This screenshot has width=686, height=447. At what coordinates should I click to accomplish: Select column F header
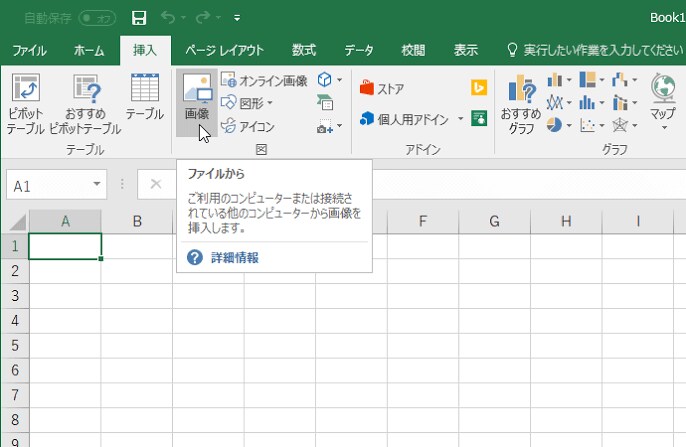(423, 221)
